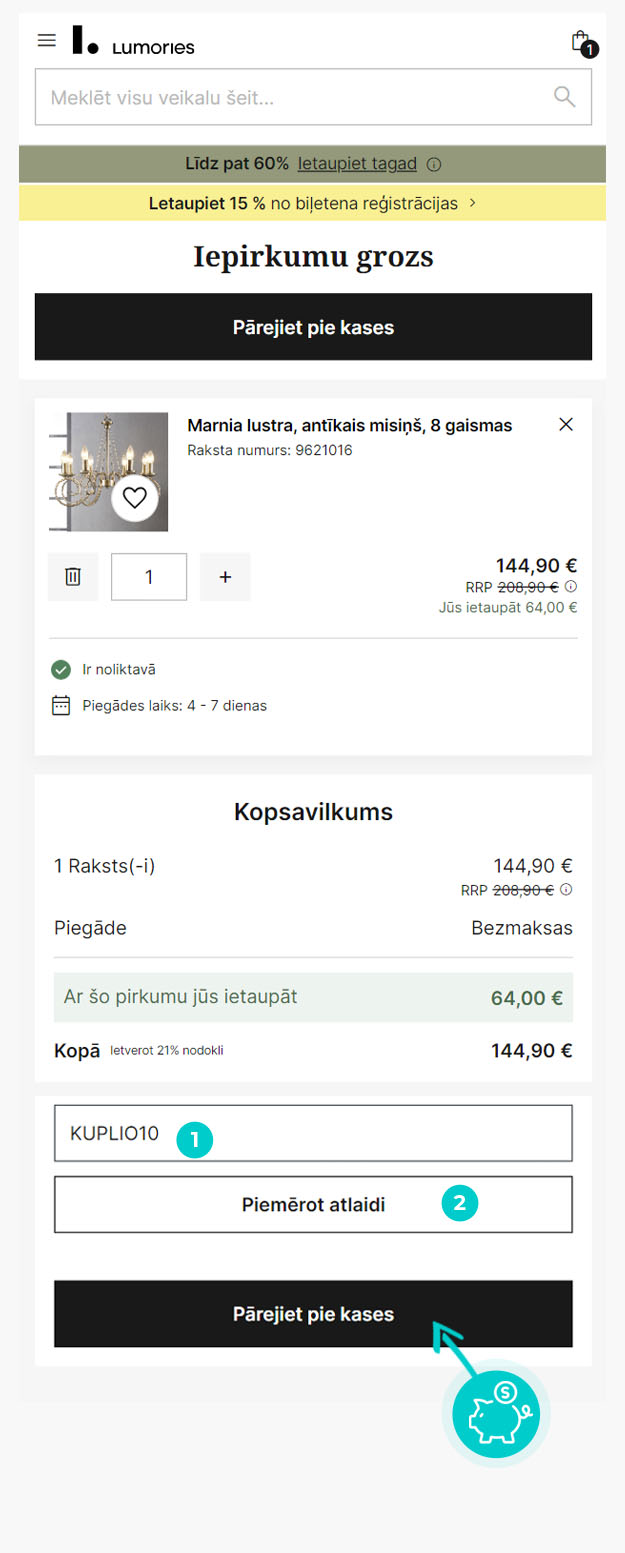Open the shopping bag cart icon
This screenshot has height=1553, width=625.
(580, 41)
